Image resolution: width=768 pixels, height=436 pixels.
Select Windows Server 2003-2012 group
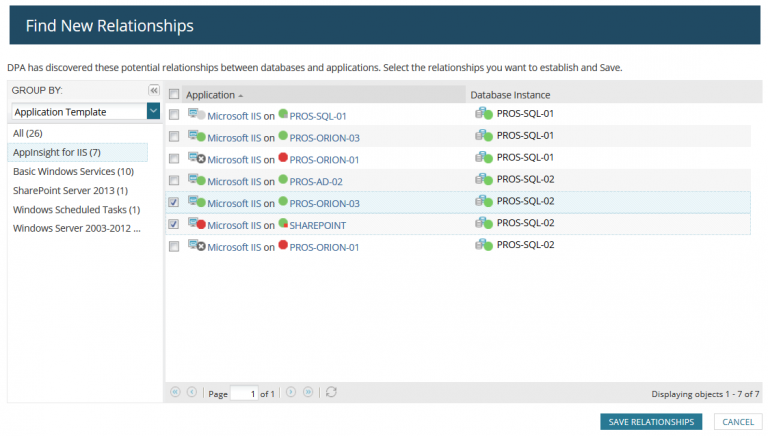coord(77,228)
